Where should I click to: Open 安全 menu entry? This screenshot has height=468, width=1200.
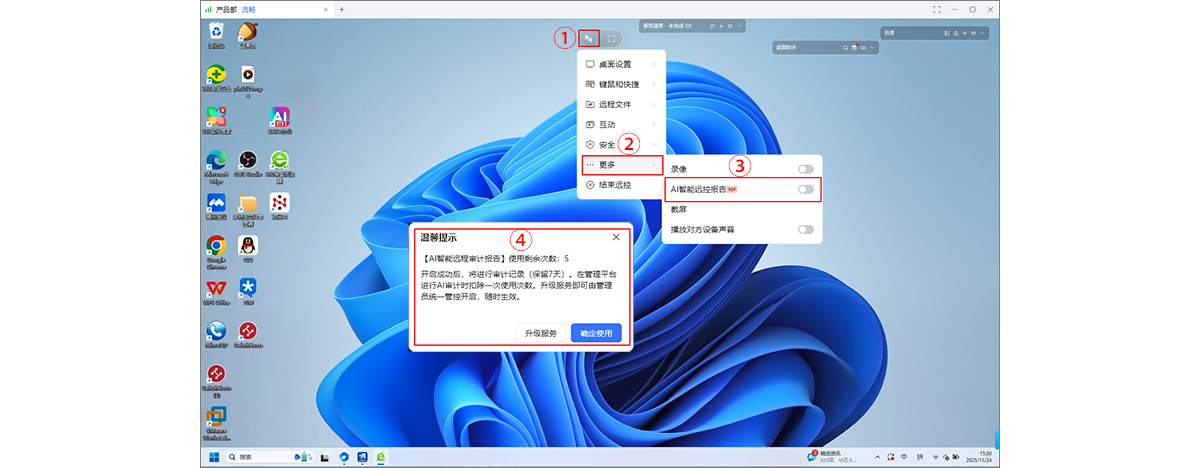[x=621, y=145]
